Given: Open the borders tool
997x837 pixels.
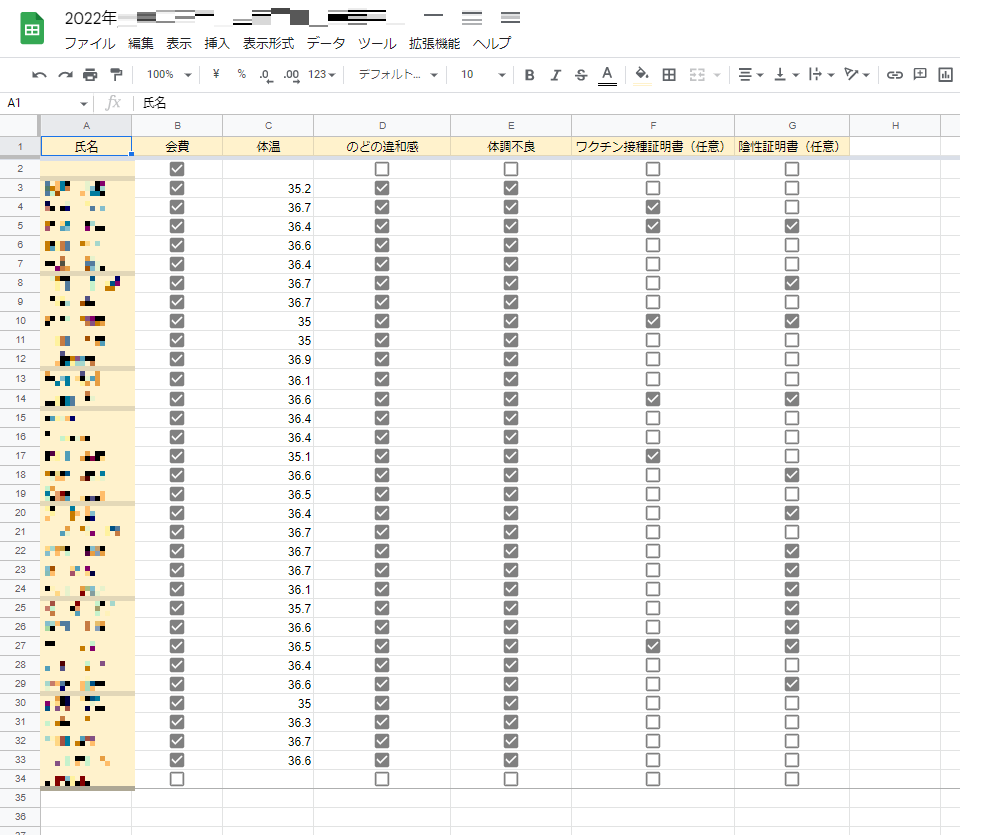Looking at the screenshot, I should point(669,75).
